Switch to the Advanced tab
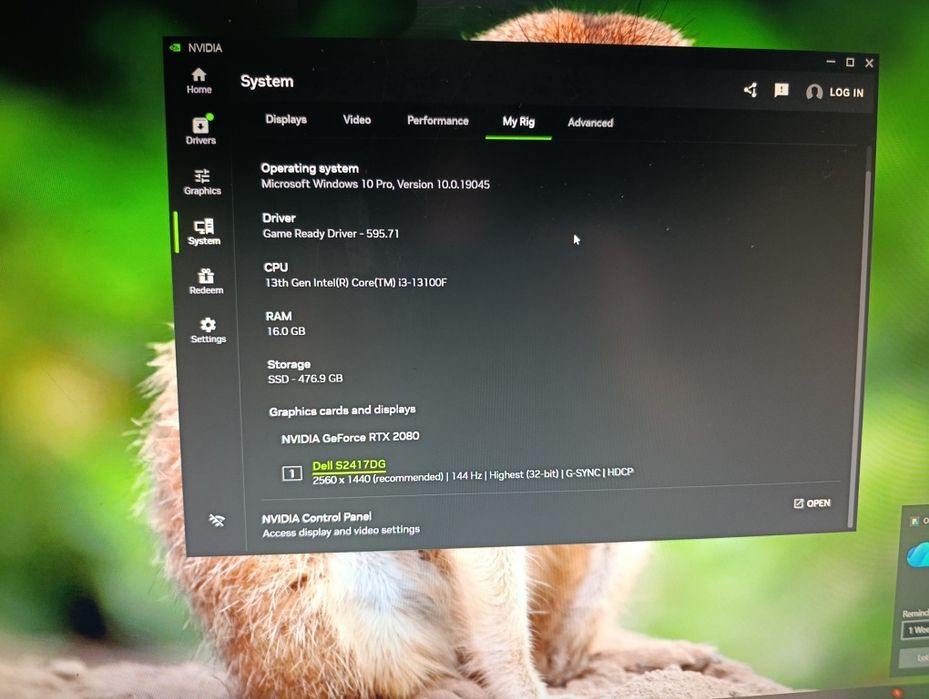 590,123
